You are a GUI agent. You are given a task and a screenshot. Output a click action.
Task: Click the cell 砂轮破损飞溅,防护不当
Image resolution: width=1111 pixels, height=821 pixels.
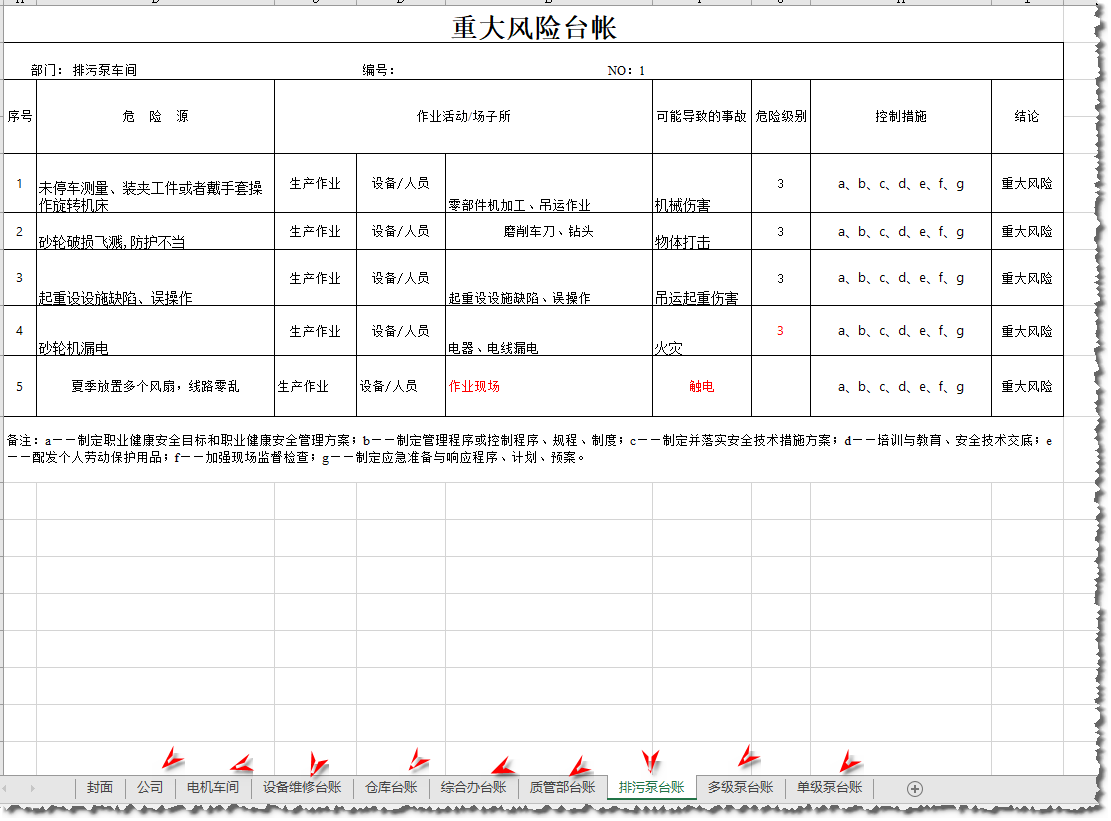coord(155,232)
